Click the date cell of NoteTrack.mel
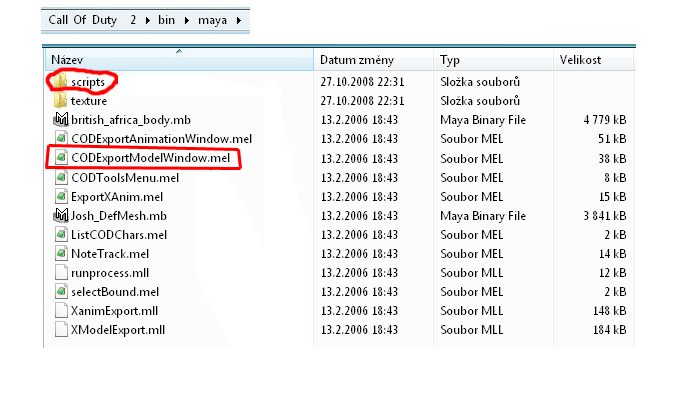Image resolution: width=700 pixels, height=400 pixels. tap(359, 254)
